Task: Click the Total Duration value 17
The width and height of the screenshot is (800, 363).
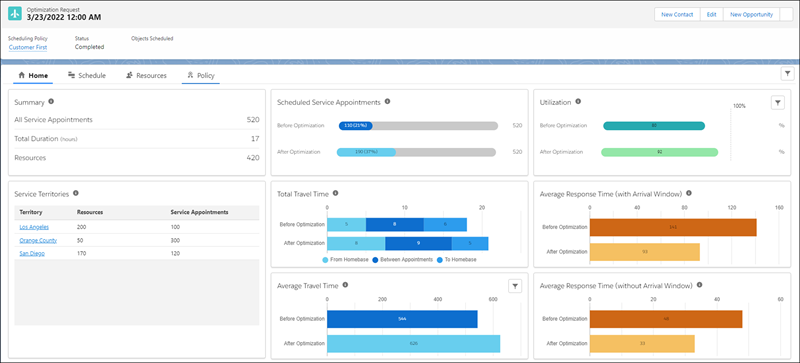Action: coord(256,139)
